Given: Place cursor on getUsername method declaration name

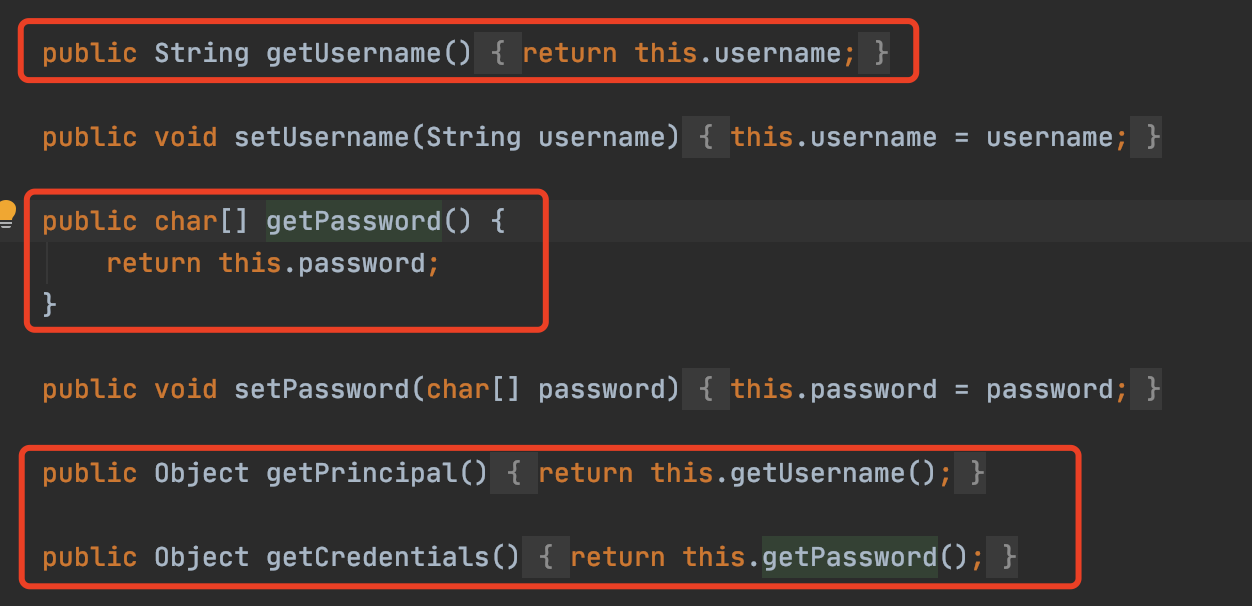Looking at the screenshot, I should [x=353, y=53].
